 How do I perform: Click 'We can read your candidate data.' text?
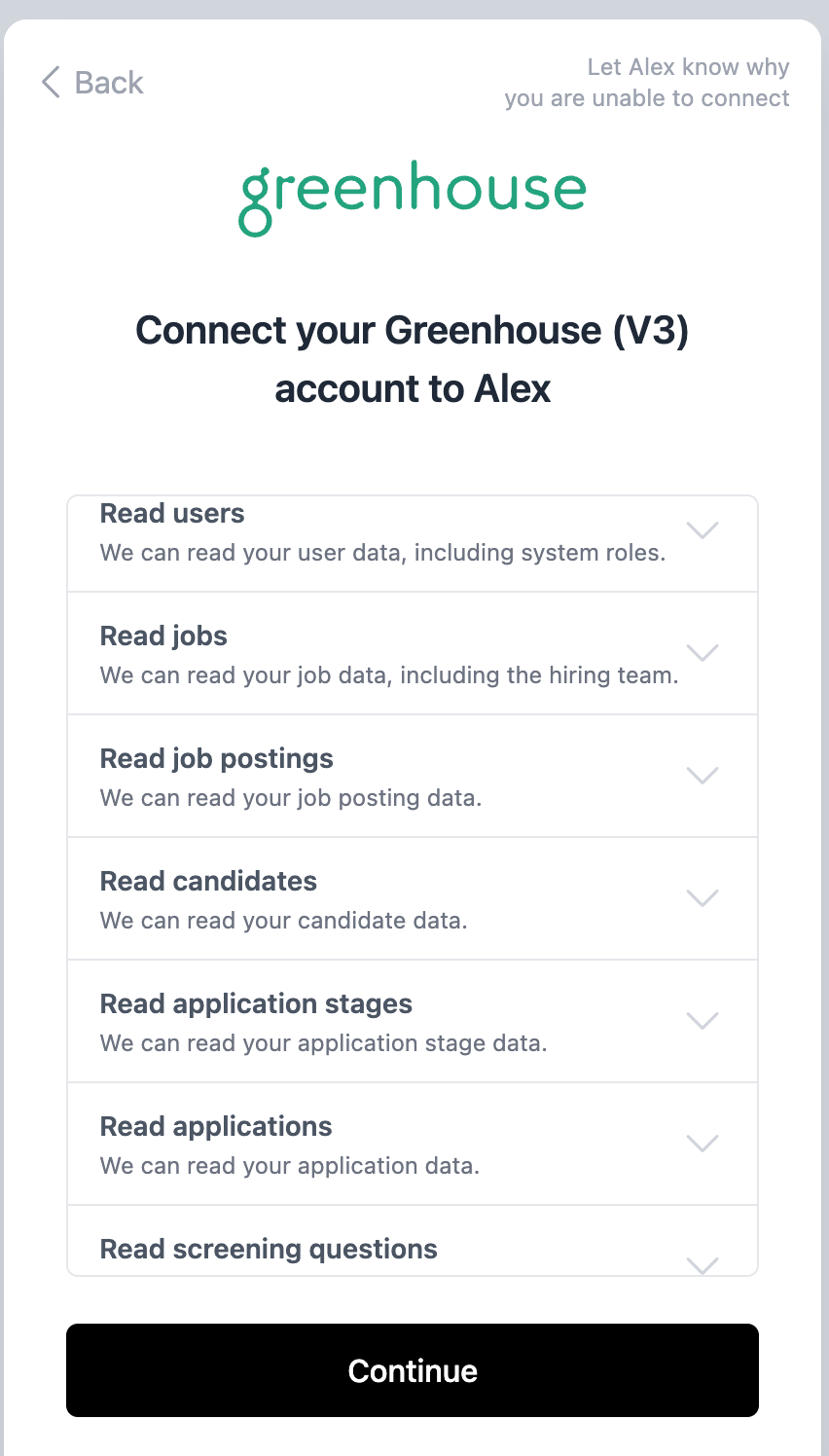point(284,921)
